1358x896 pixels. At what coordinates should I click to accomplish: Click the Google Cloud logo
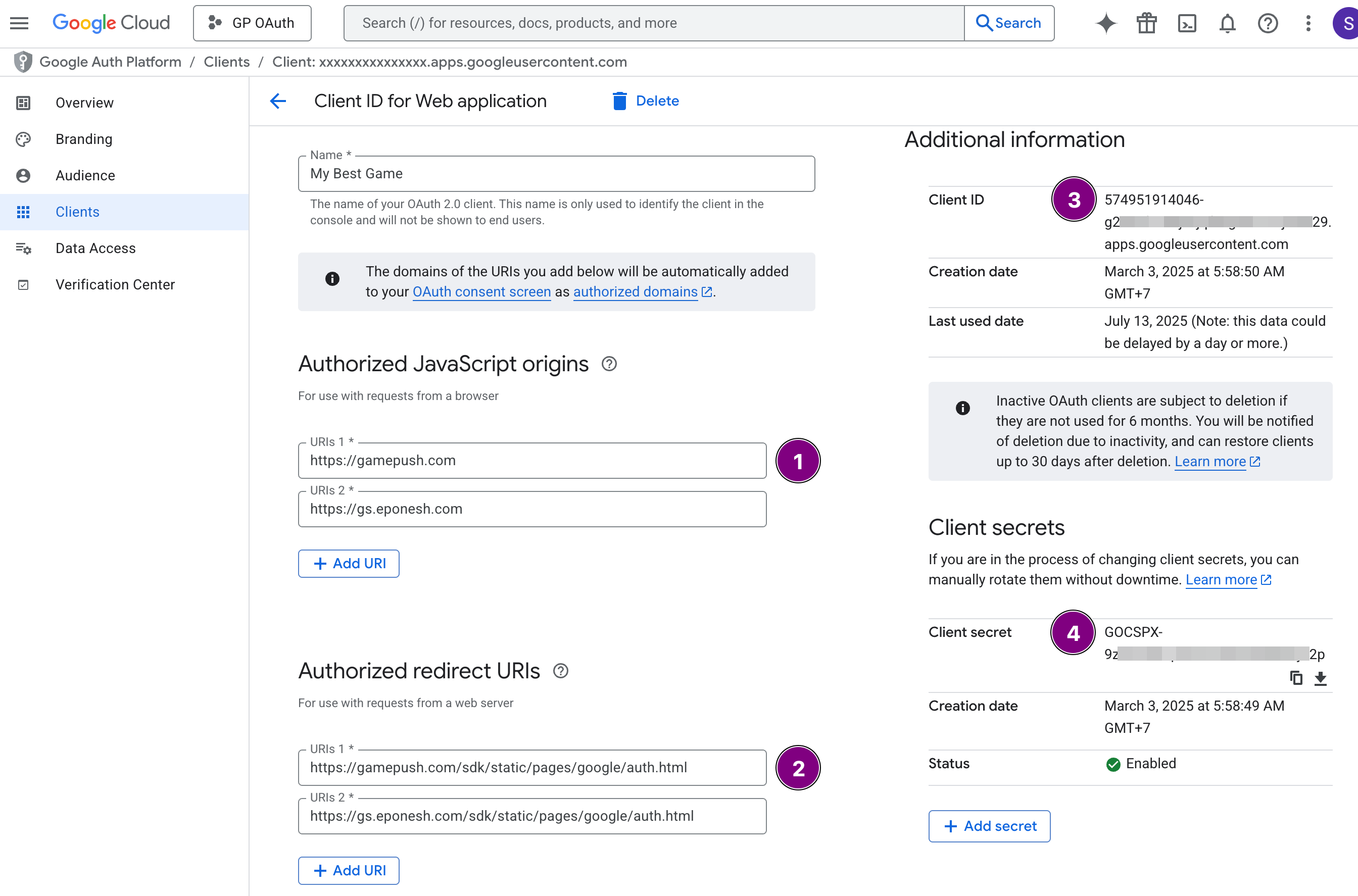(x=111, y=23)
